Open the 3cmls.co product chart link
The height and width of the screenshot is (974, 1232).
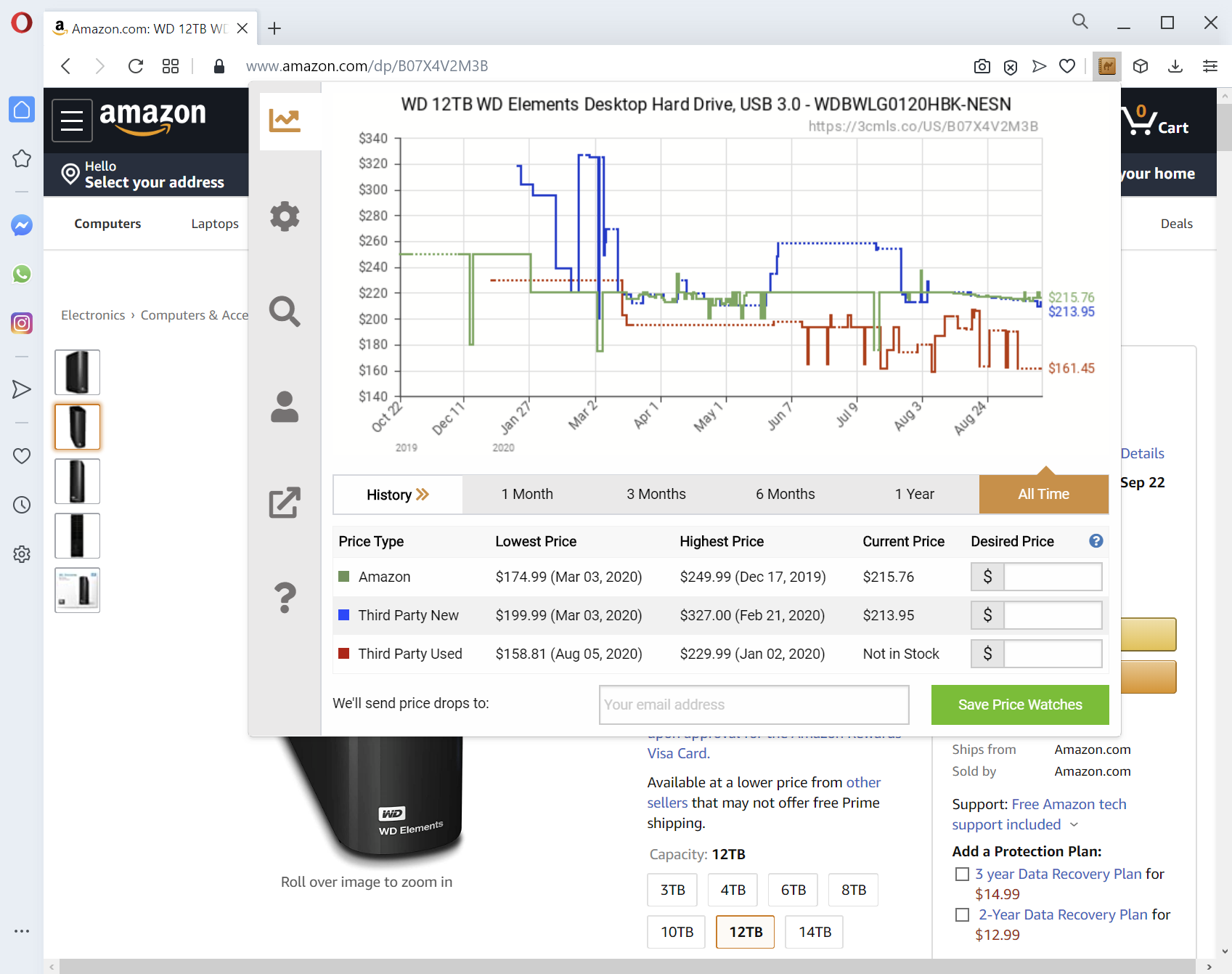point(923,126)
